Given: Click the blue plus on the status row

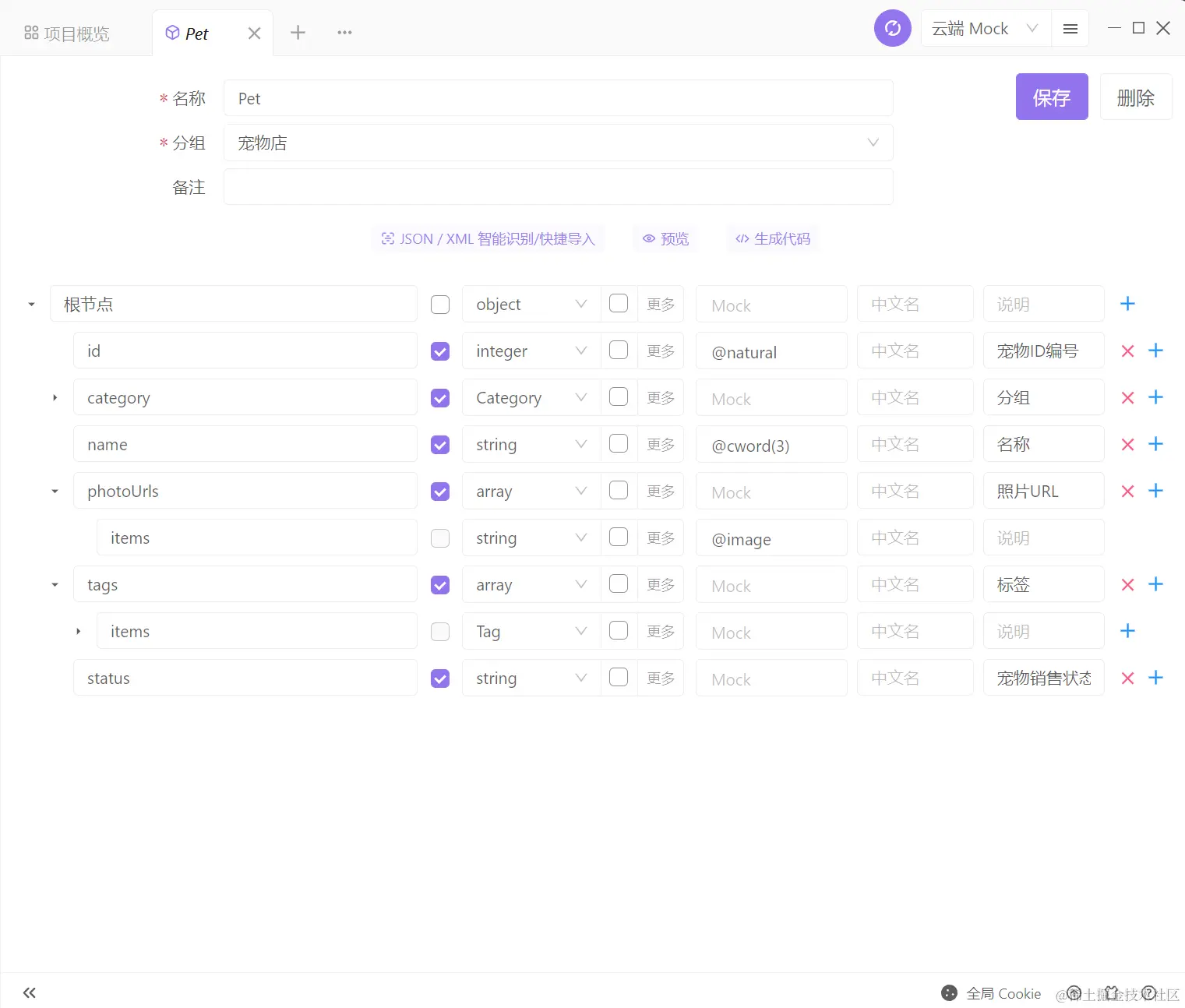Looking at the screenshot, I should coord(1156,678).
